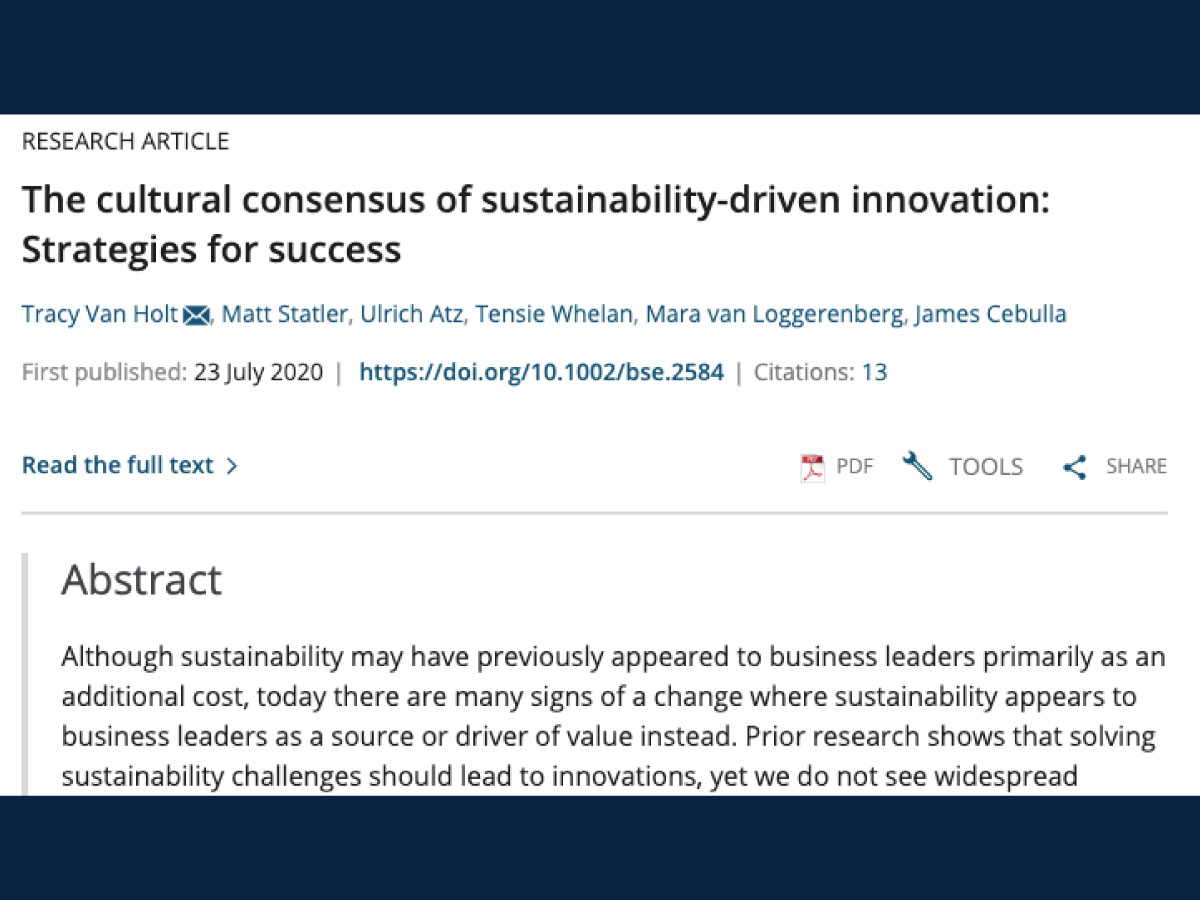Click author Mara van Loggerenberg
The width and height of the screenshot is (1200, 900).
click(774, 315)
